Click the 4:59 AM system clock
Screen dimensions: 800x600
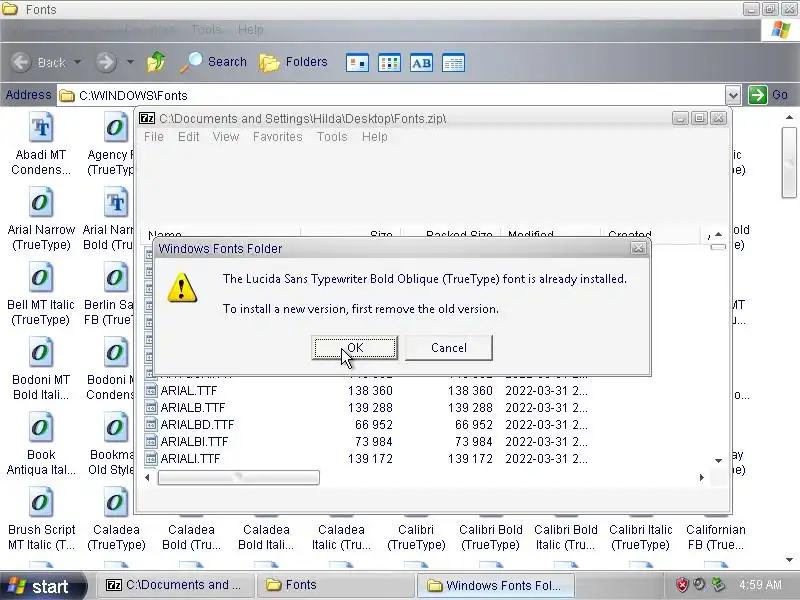pyautogui.click(x=760, y=585)
